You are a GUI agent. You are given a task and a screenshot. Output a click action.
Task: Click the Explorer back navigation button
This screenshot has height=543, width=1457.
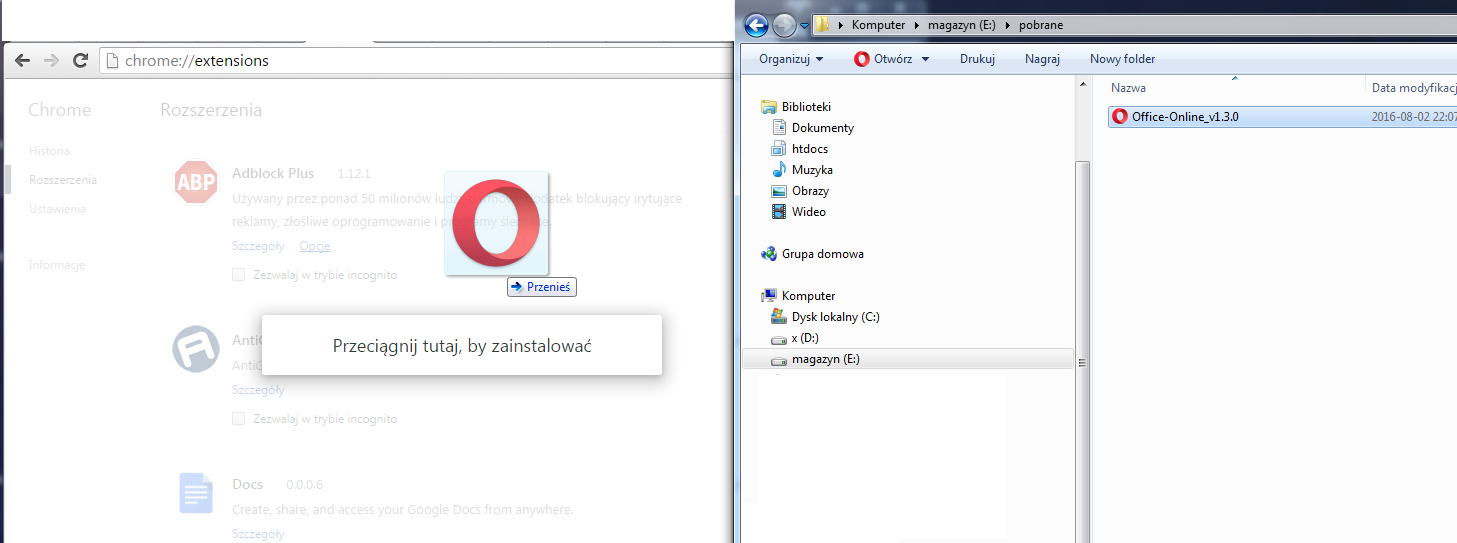pos(756,25)
